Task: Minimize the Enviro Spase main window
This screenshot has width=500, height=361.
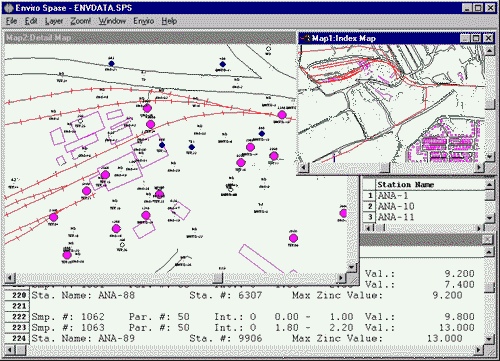Action: pos(467,8)
